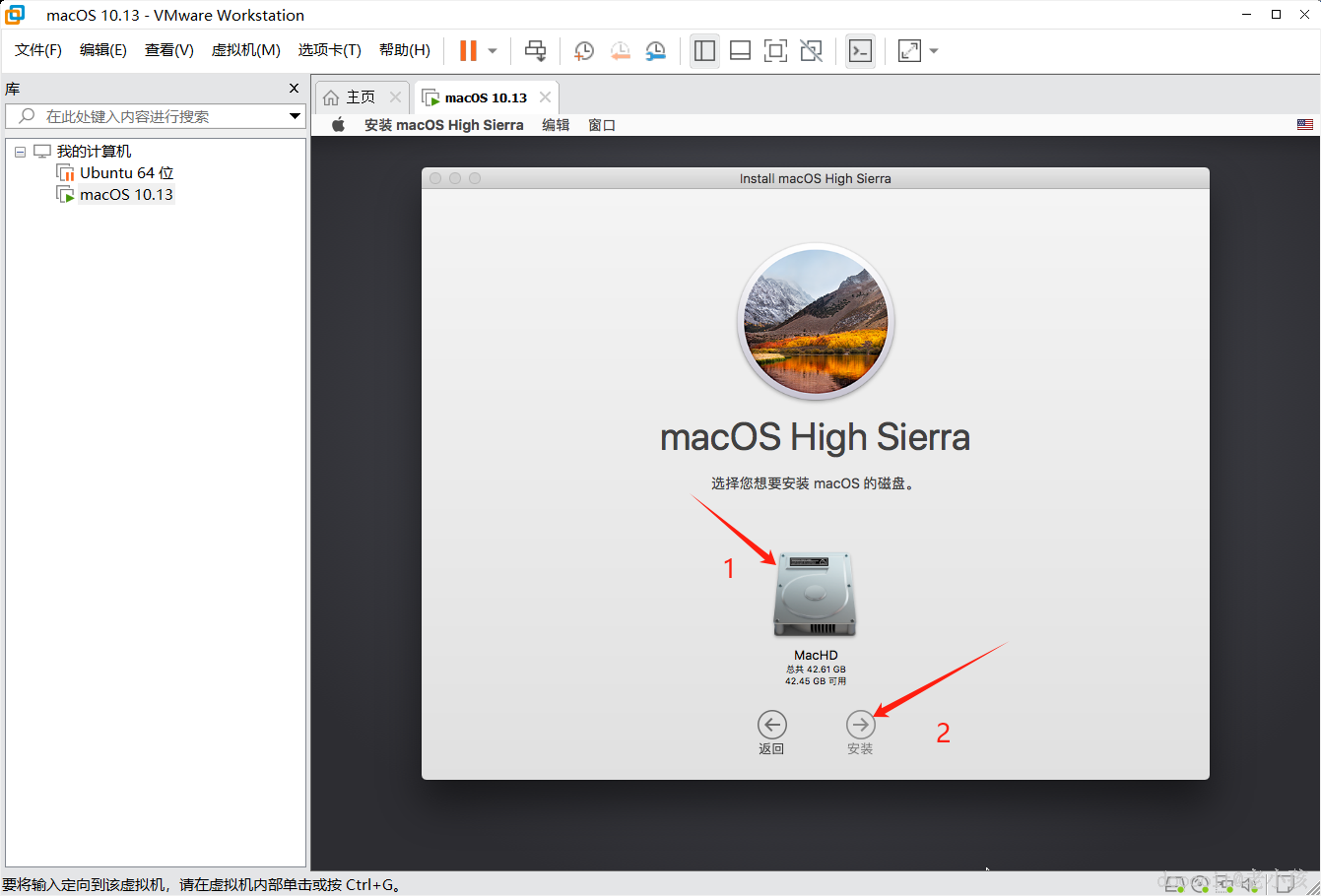Open the guest 编辑 menu
The width and height of the screenshot is (1321, 896).
click(x=556, y=125)
